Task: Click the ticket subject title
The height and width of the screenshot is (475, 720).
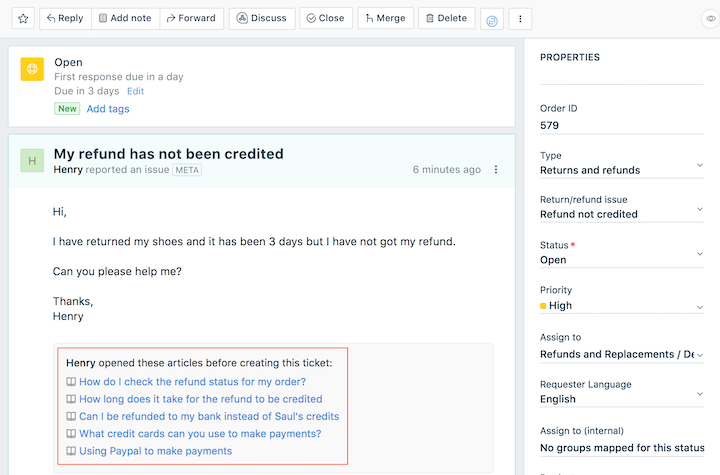Action: (169, 154)
